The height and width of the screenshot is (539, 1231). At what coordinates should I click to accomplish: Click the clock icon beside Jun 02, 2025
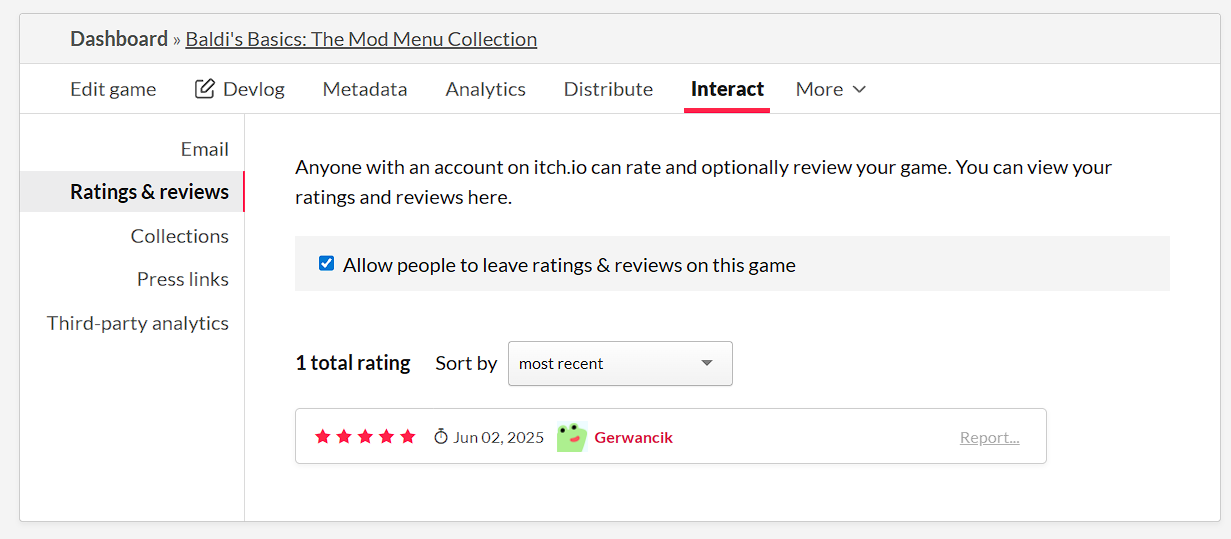tap(441, 437)
